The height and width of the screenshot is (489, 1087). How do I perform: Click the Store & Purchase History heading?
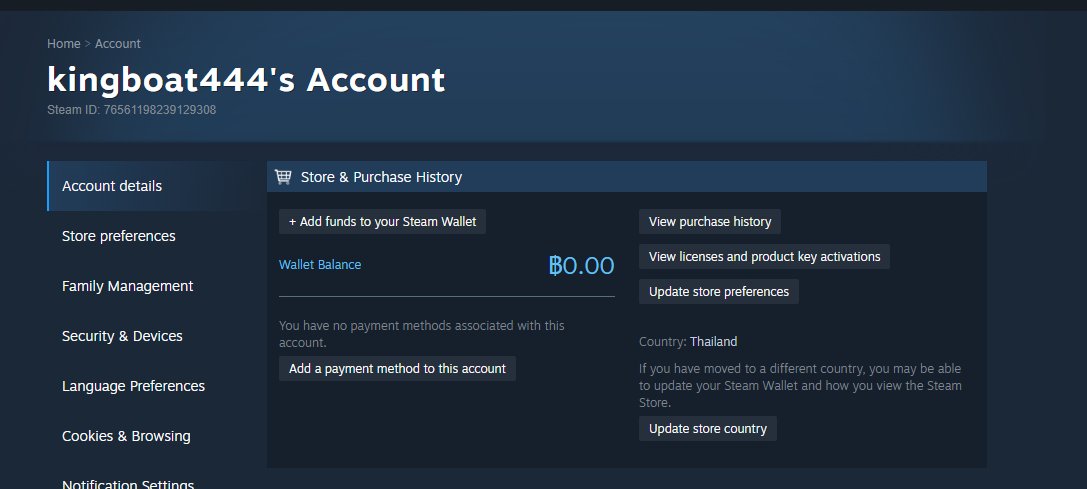381,177
